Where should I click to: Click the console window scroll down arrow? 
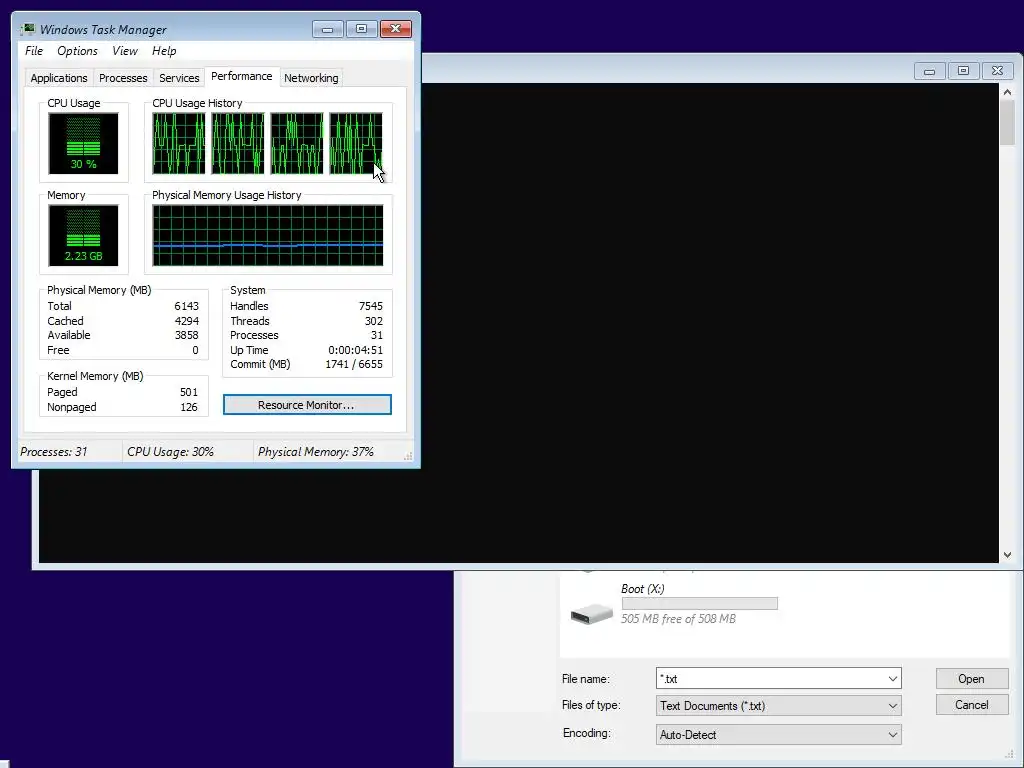pyautogui.click(x=1007, y=555)
